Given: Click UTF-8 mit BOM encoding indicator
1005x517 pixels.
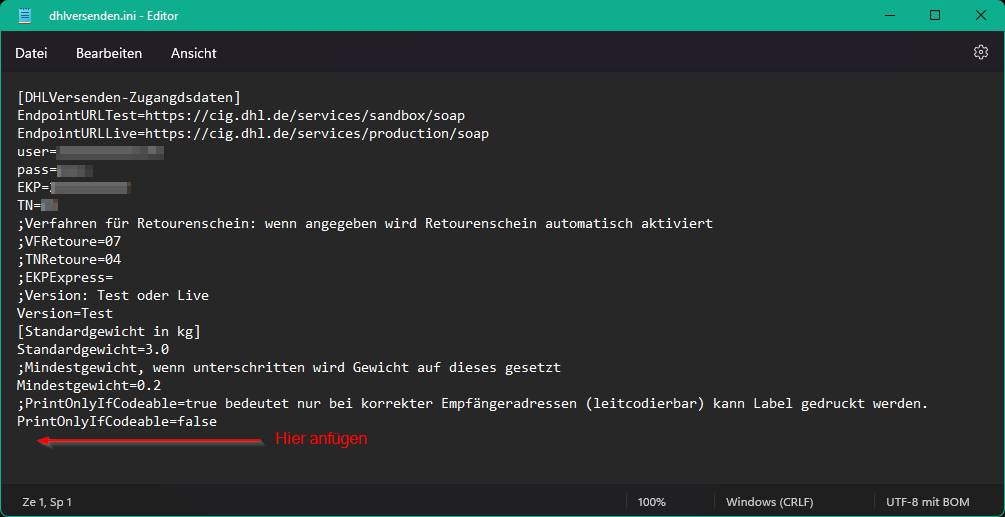Looking at the screenshot, I should [x=927, y=502].
